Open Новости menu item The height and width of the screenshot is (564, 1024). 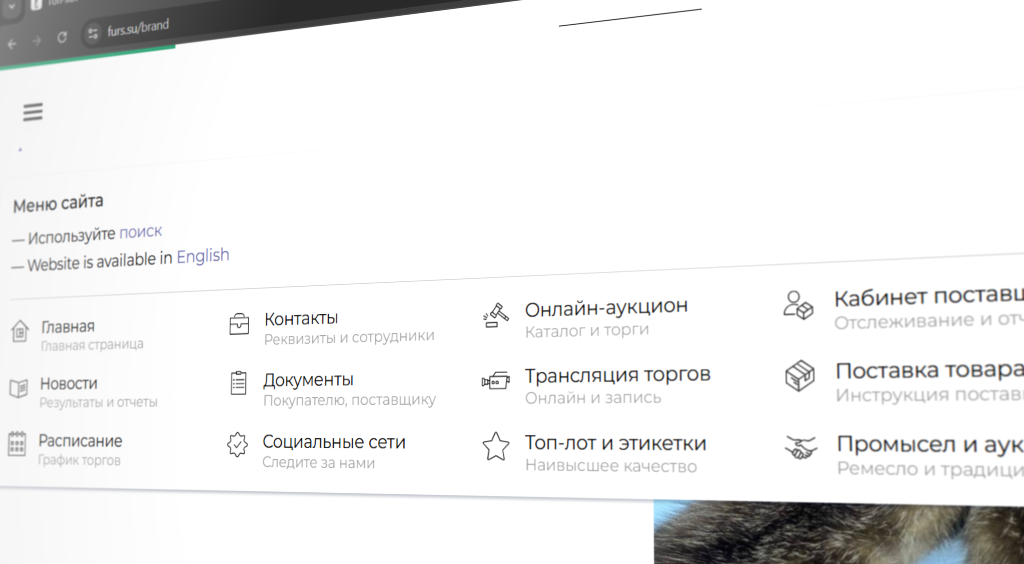tap(69, 383)
